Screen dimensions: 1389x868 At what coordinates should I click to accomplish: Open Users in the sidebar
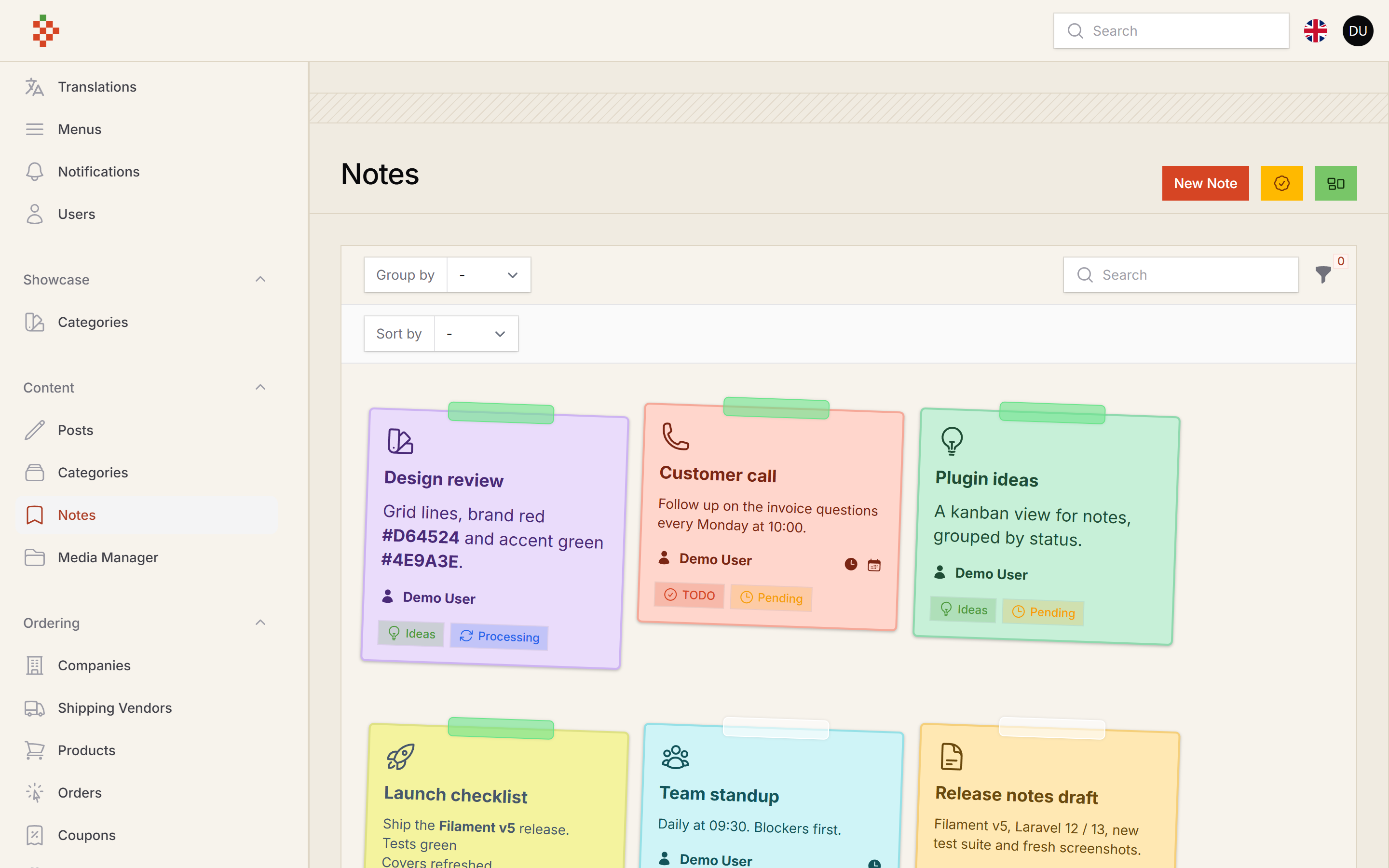pos(147,214)
